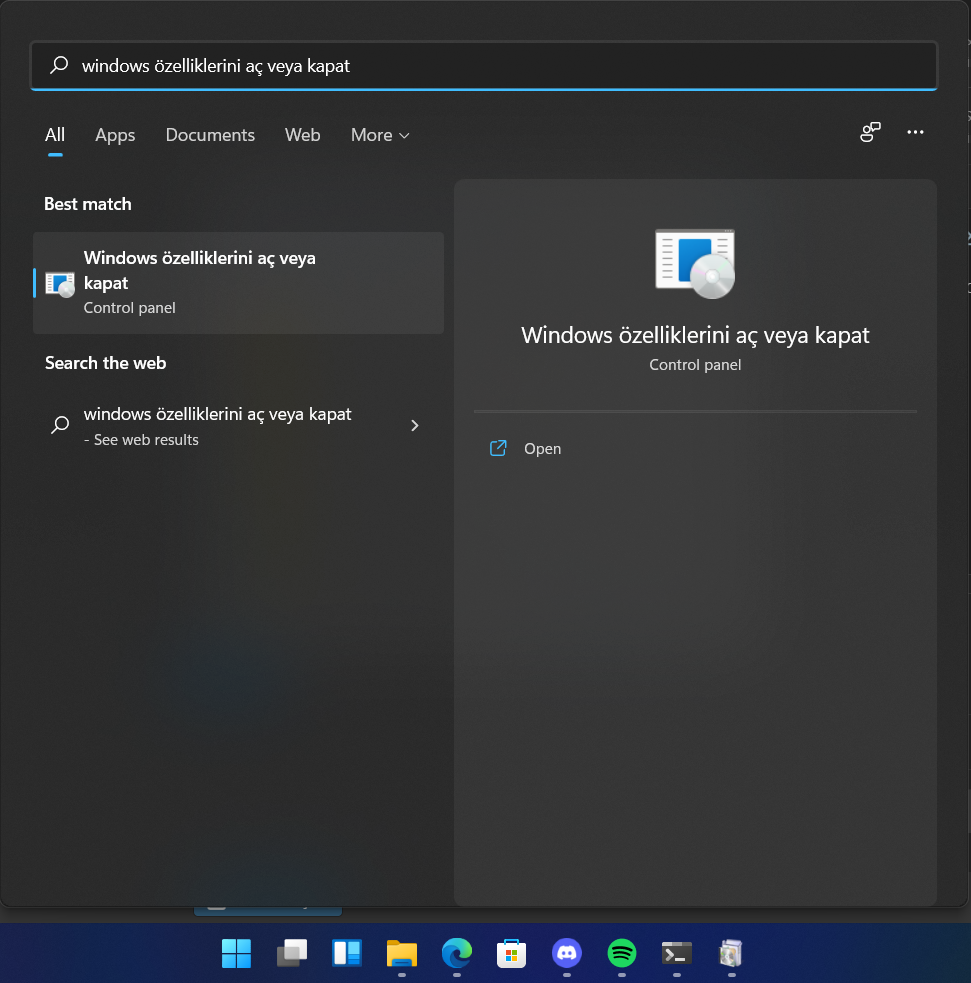Open Microsoft Edge from the taskbar

point(457,954)
